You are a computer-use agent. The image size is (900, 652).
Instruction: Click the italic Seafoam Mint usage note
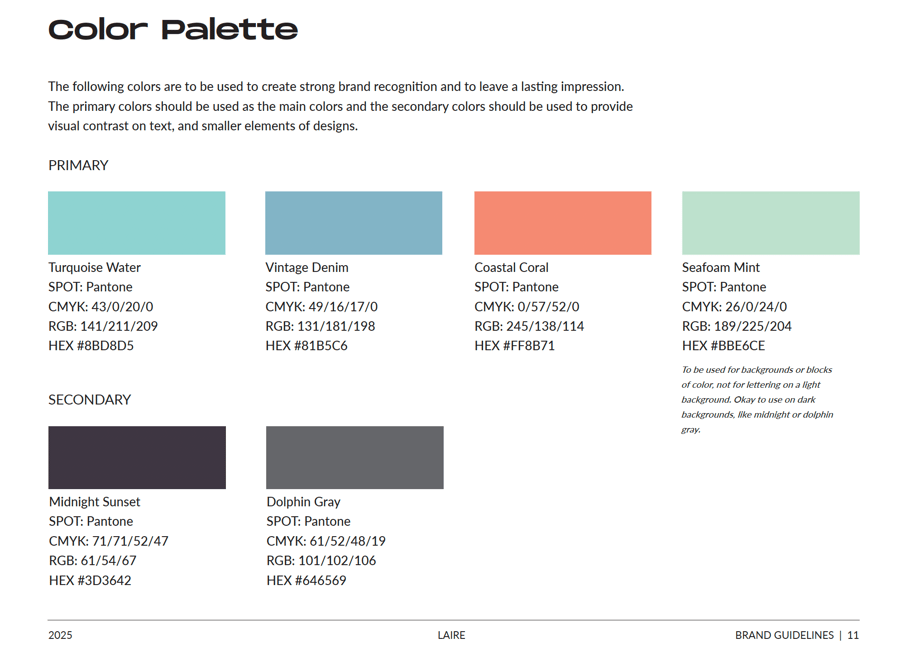coord(757,399)
